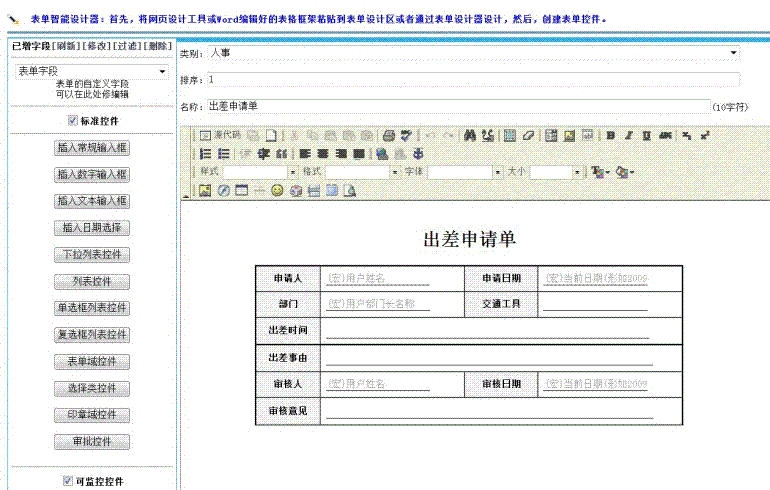The width and height of the screenshot is (770, 490).
Task: Toggle strikethrough formatting
Action: (x=665, y=135)
